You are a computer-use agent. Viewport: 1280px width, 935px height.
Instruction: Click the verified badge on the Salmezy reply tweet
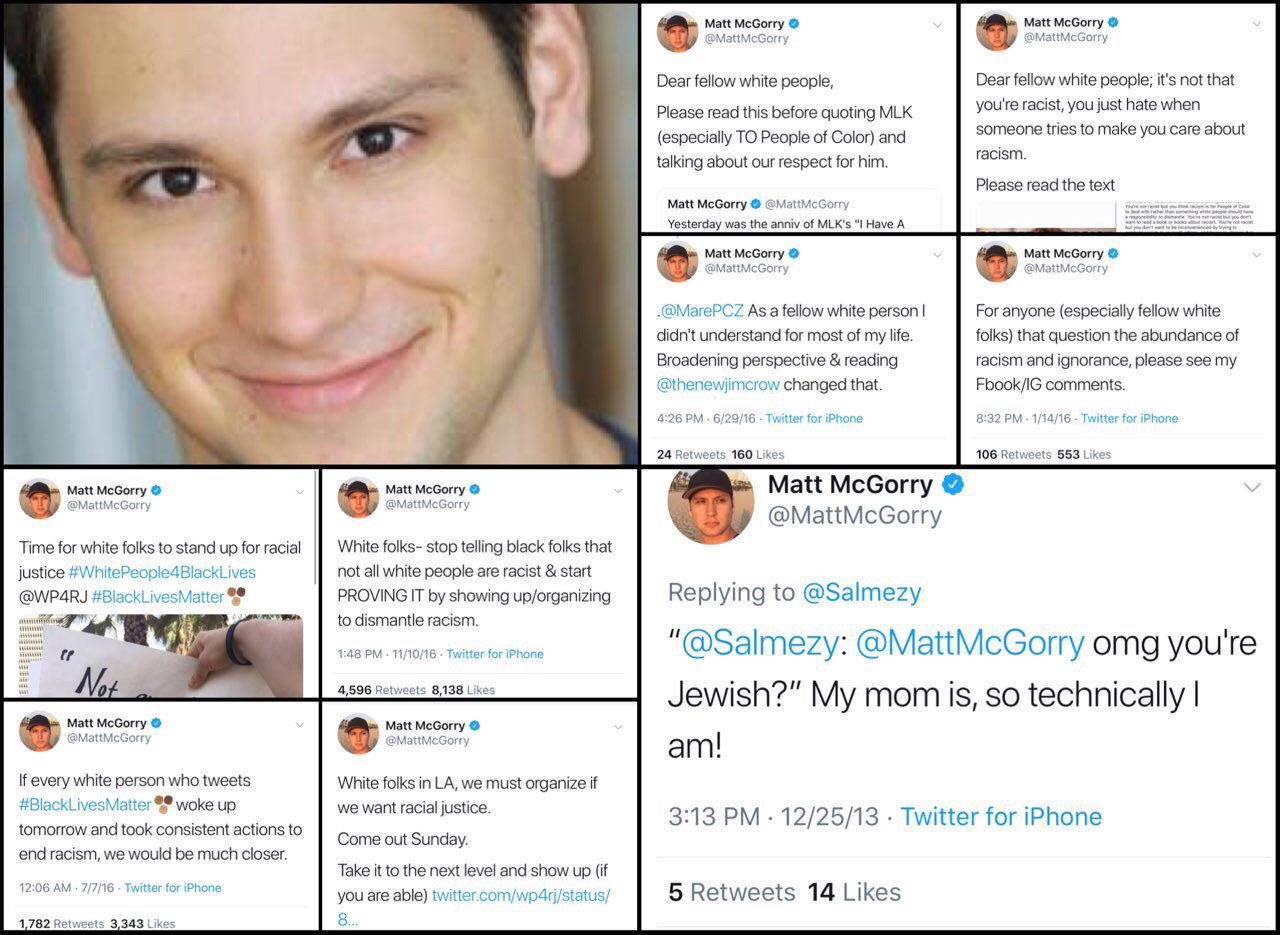click(x=953, y=485)
